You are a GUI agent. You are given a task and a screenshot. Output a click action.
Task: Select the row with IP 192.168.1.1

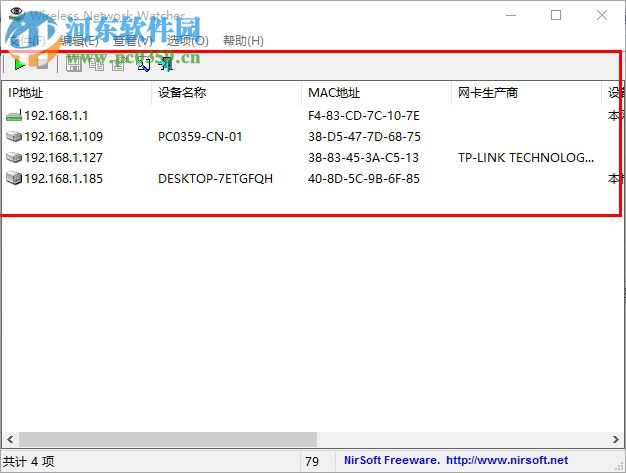tap(311, 116)
